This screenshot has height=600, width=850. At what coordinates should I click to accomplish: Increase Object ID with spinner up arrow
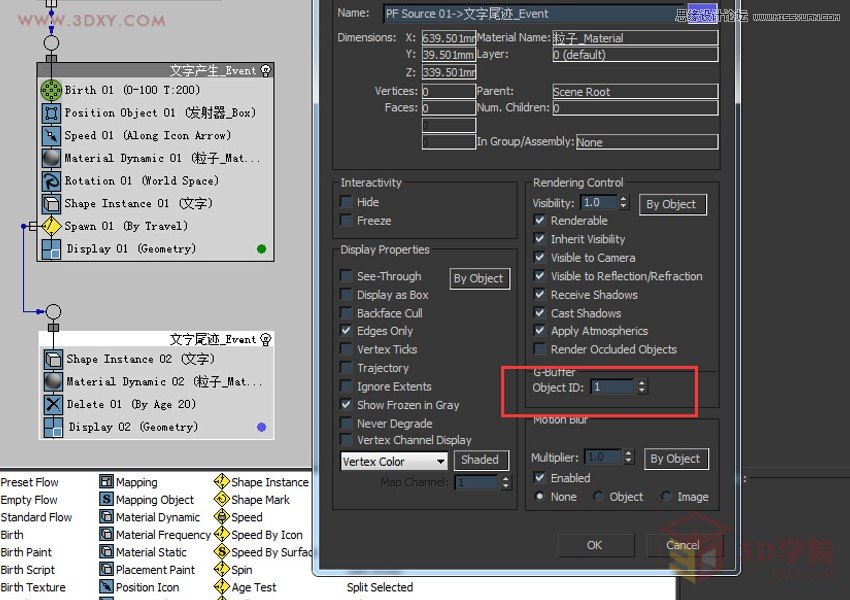(x=642, y=383)
